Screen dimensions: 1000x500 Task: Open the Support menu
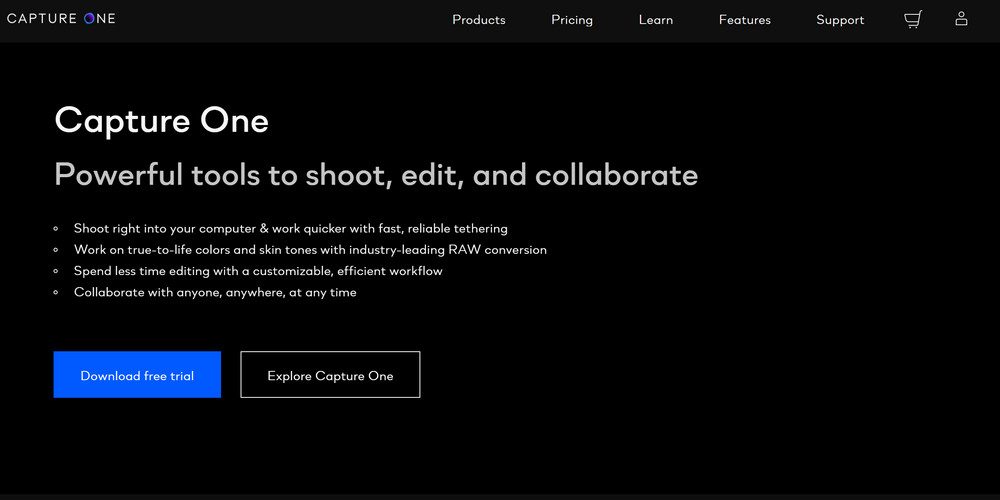pyautogui.click(x=840, y=20)
